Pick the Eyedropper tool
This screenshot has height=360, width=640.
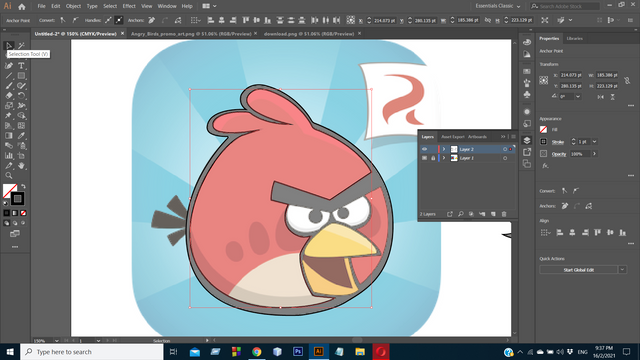coord(21,136)
